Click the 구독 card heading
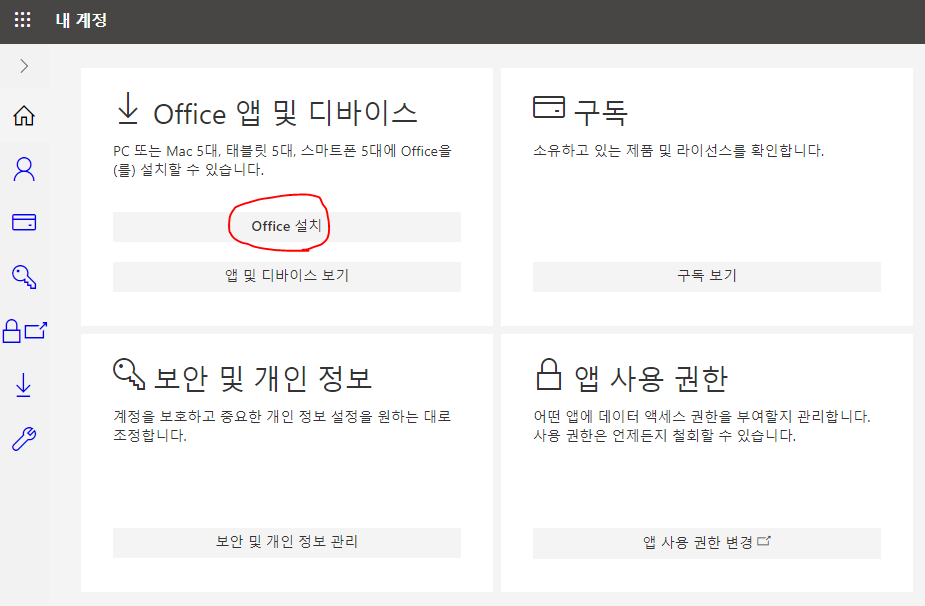Viewport: 925px width, 606px height. (x=601, y=113)
